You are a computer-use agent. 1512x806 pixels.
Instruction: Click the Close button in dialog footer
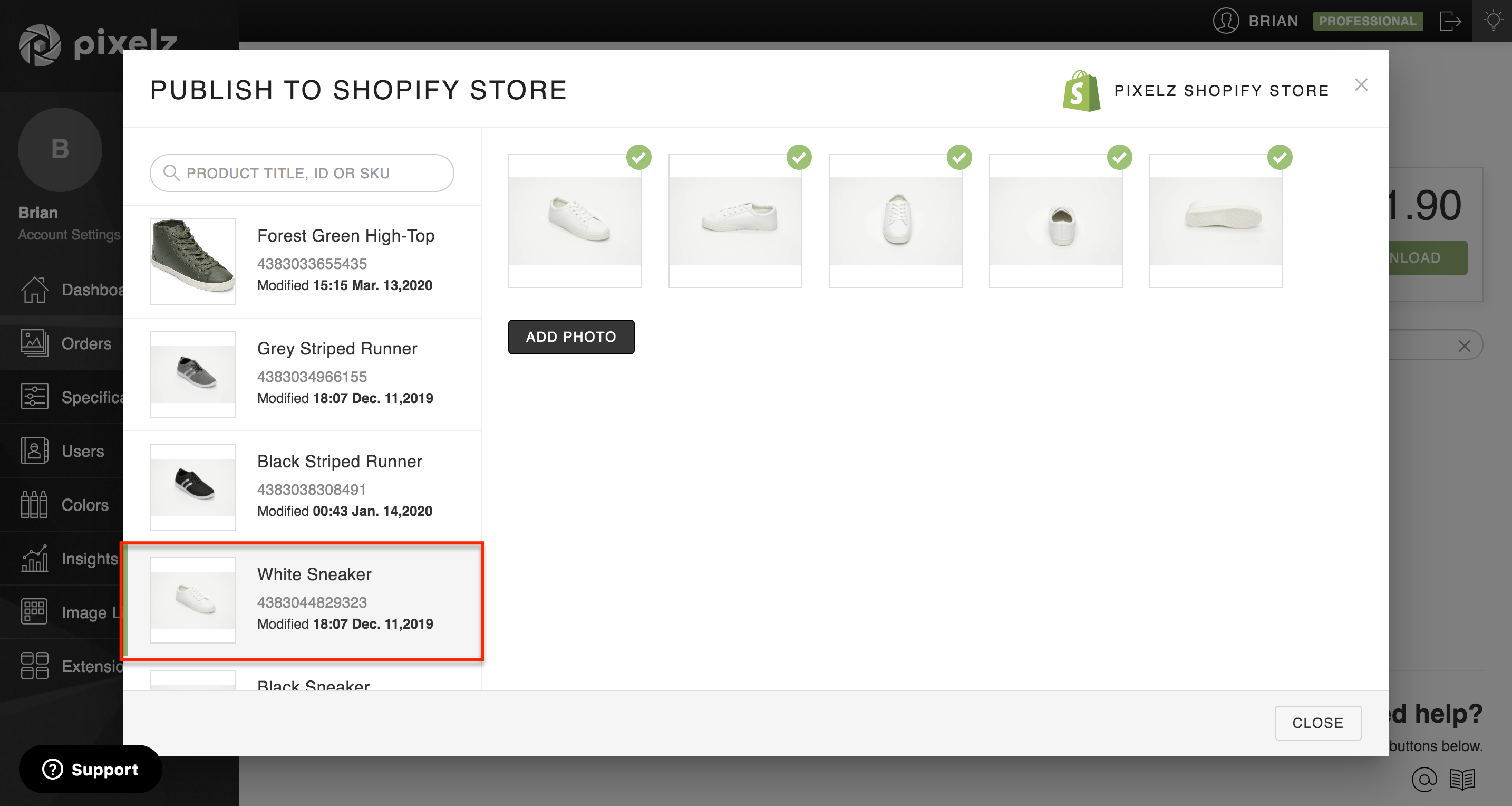coord(1317,723)
